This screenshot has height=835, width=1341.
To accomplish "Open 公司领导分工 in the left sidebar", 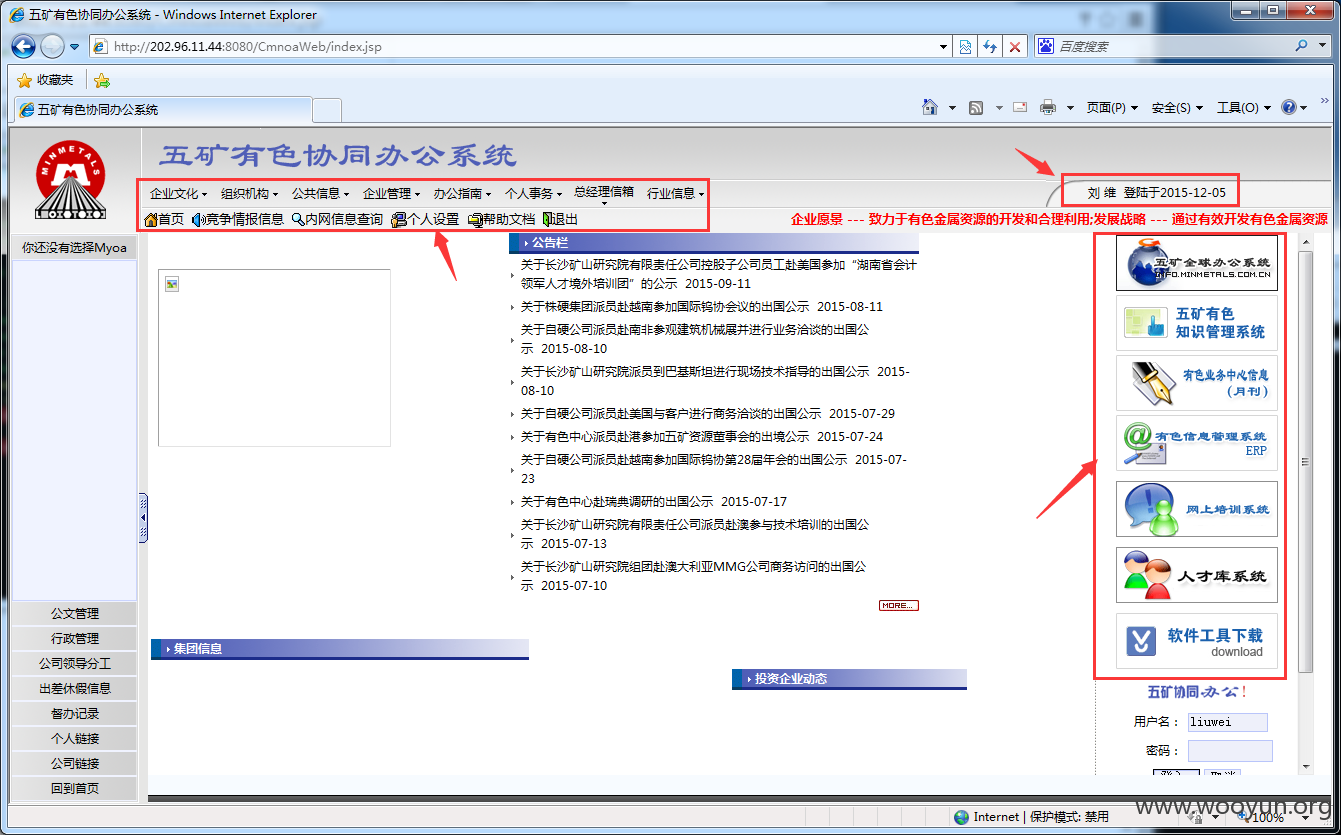I will [x=75, y=664].
